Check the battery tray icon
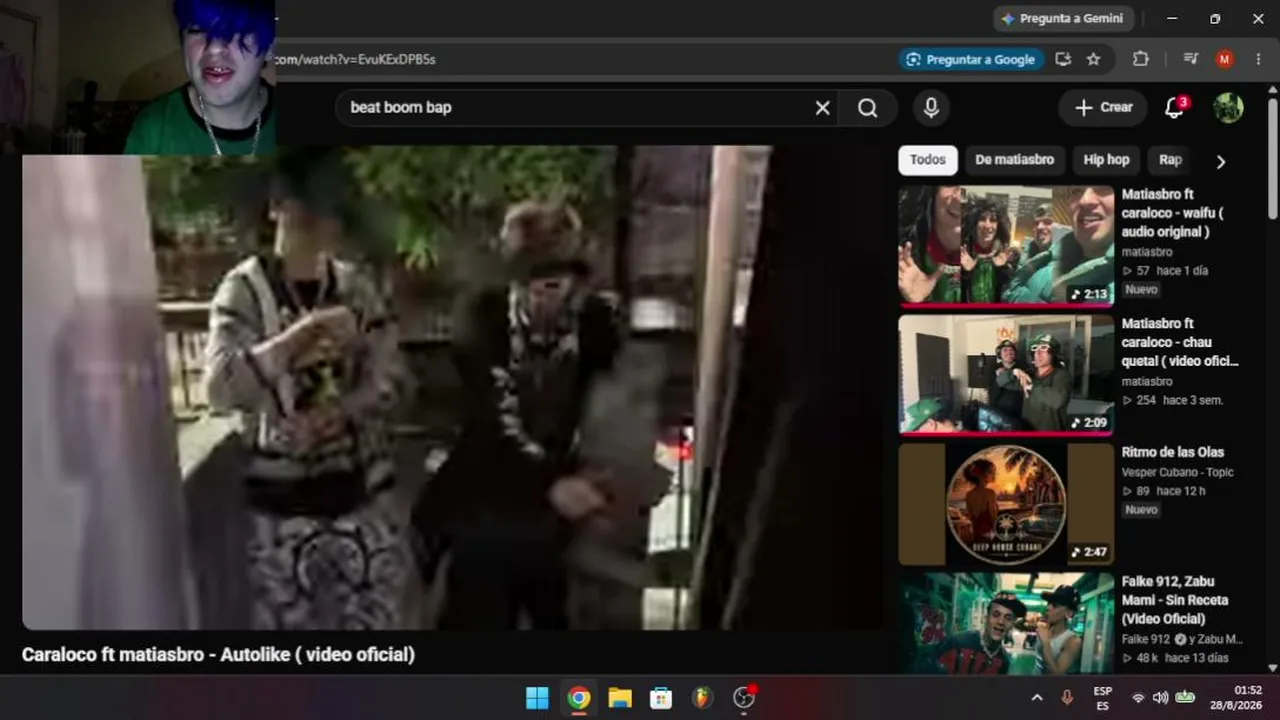 coord(1186,698)
